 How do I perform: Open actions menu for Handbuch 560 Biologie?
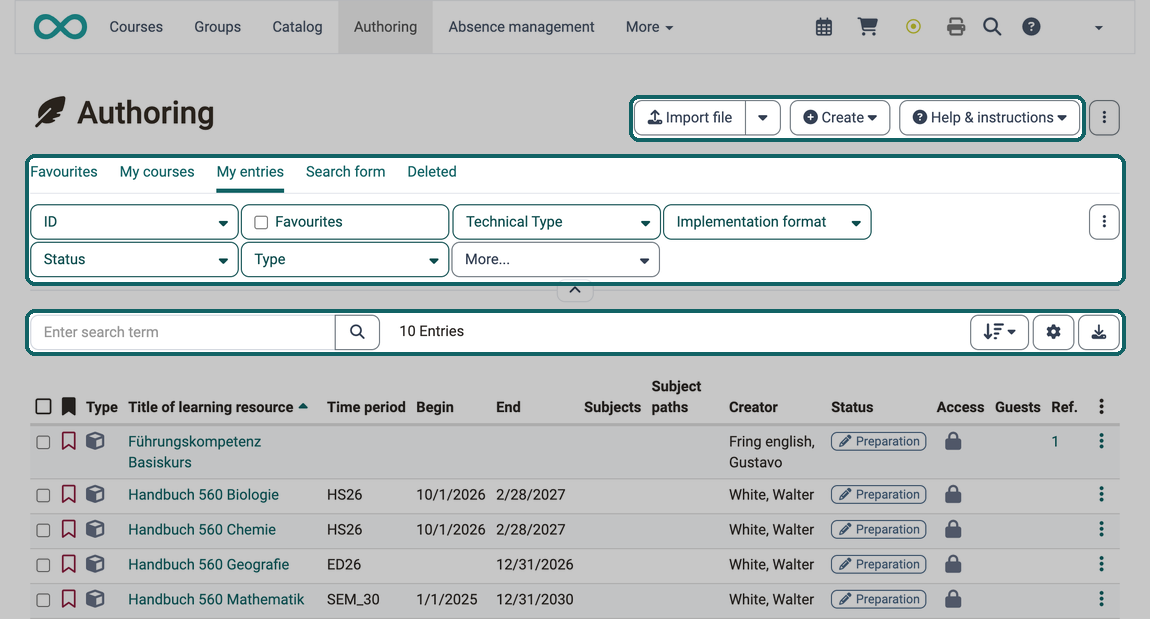(1101, 494)
